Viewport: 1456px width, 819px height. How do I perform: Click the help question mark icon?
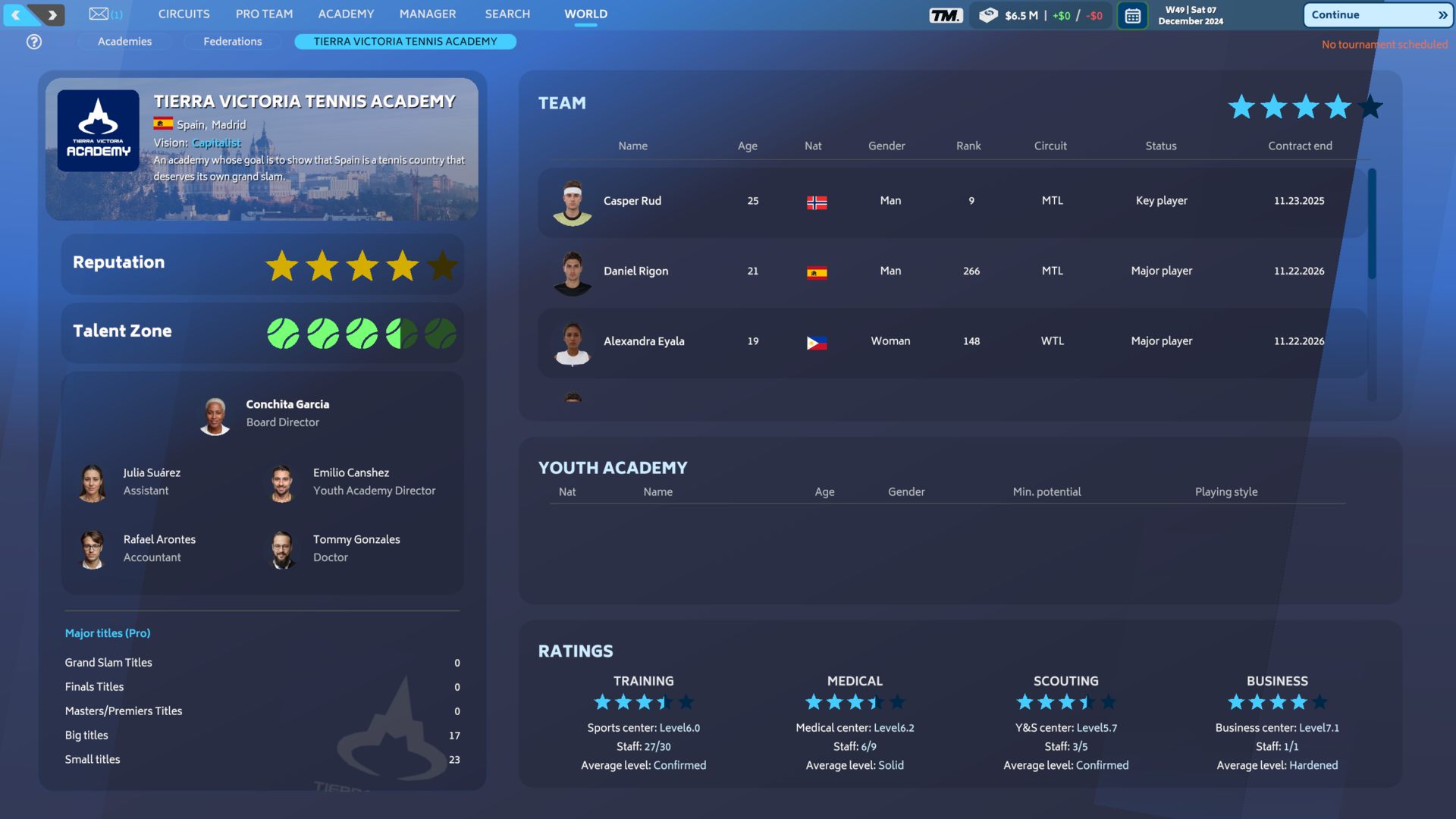coord(34,42)
